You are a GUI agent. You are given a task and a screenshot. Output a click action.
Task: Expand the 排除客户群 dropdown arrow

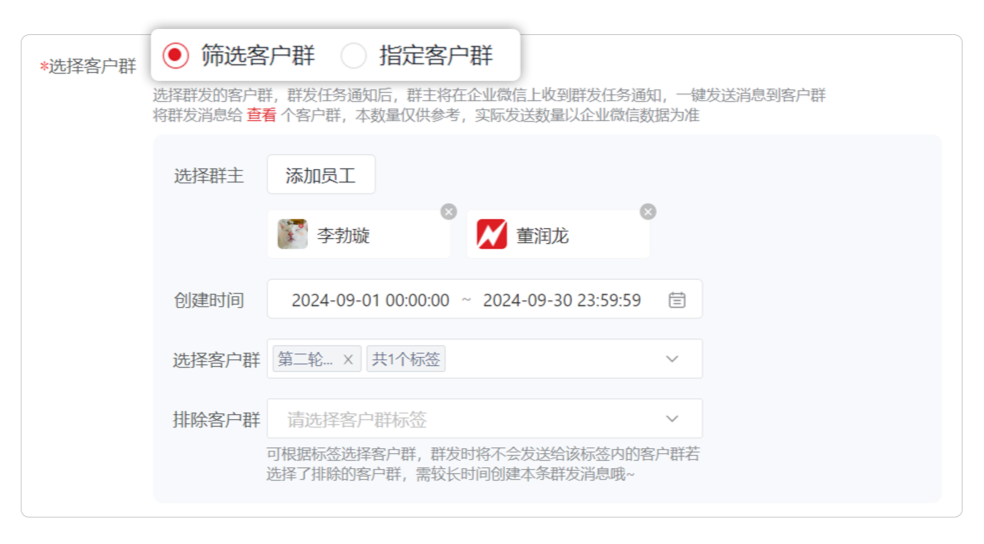coord(672,419)
